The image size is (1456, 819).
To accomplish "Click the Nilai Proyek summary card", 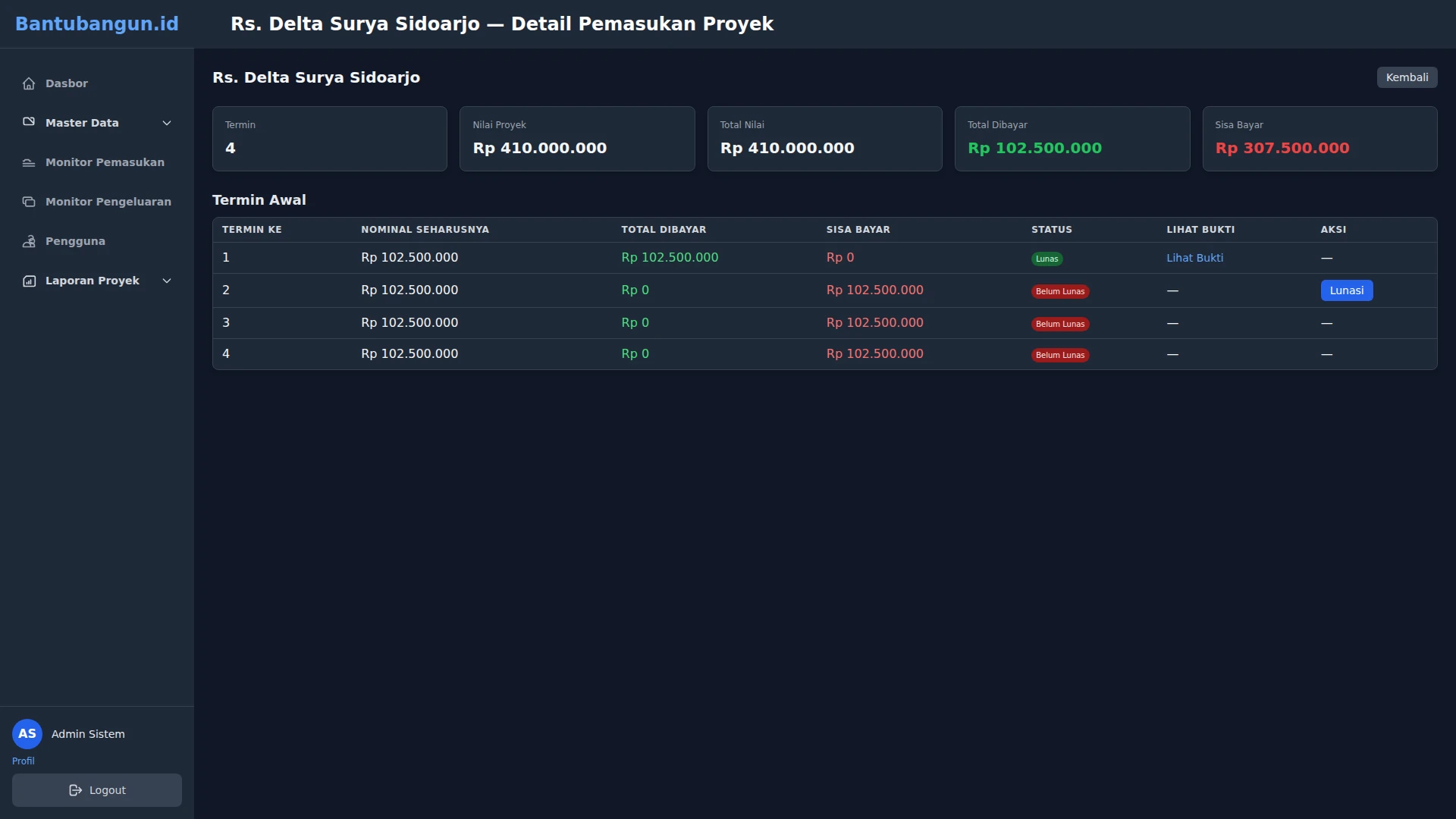I will tap(577, 139).
